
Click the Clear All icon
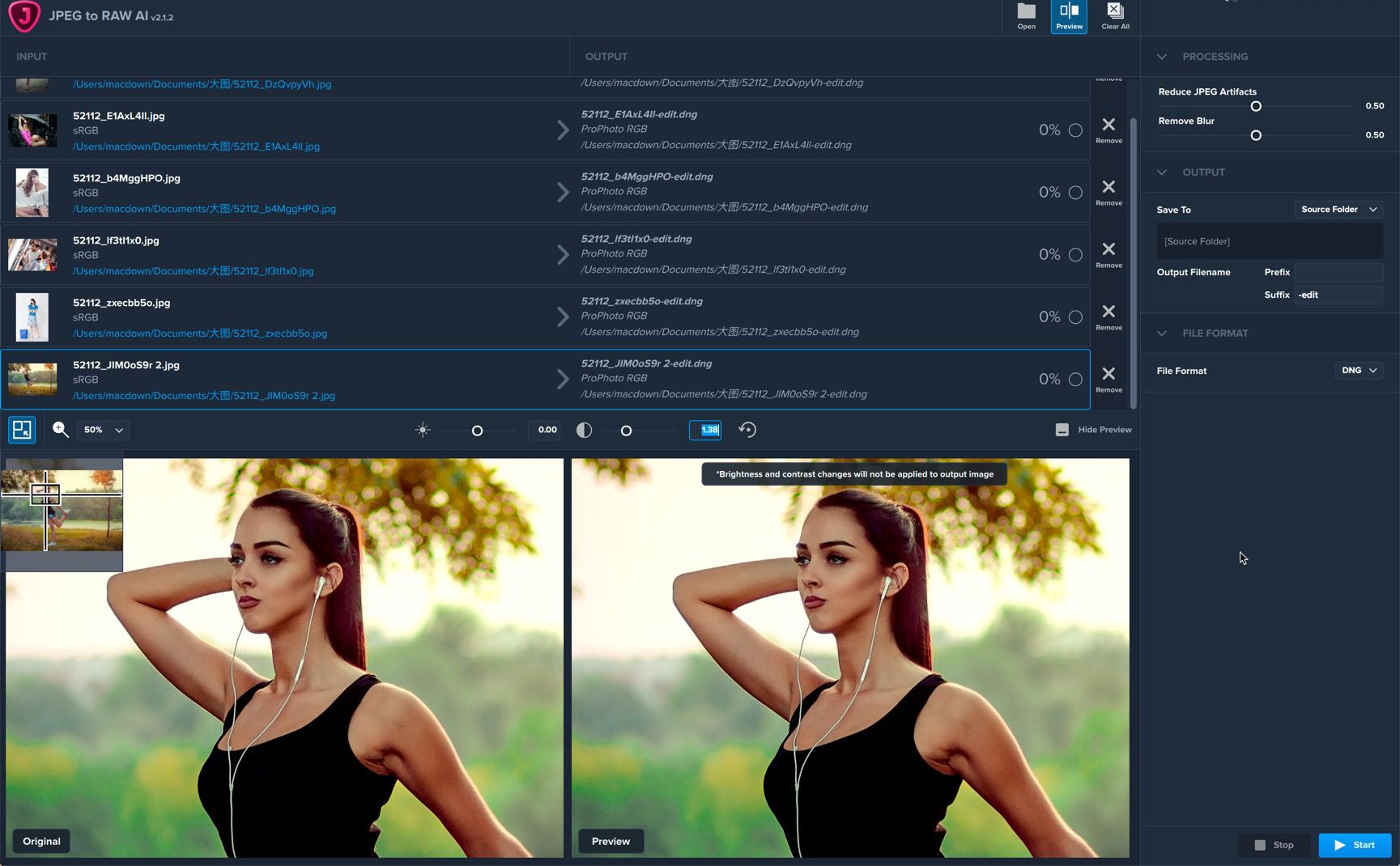(1115, 15)
